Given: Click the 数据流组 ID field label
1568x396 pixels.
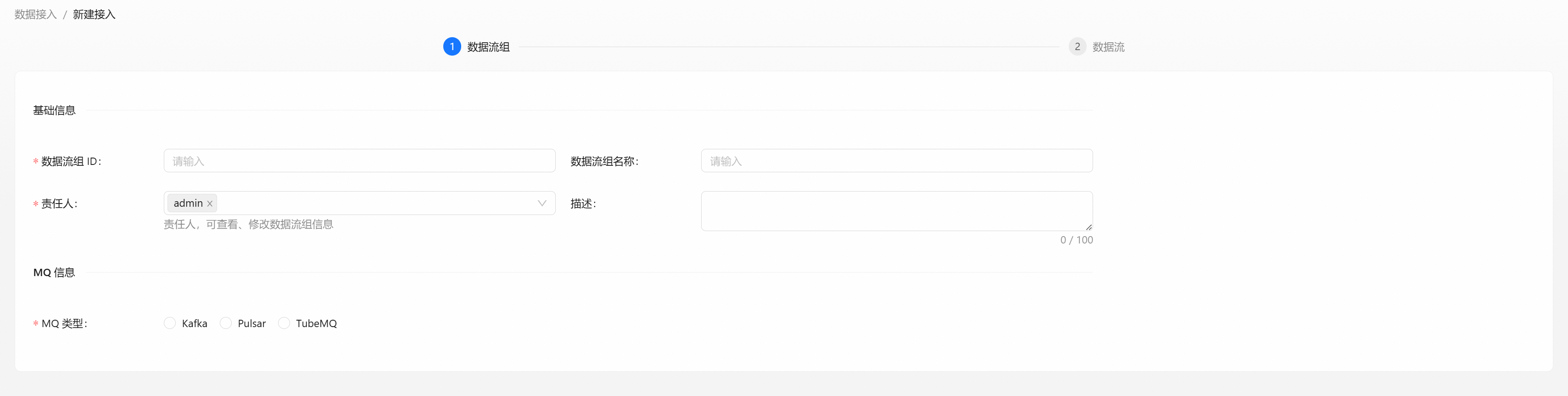Looking at the screenshot, I should [x=71, y=161].
